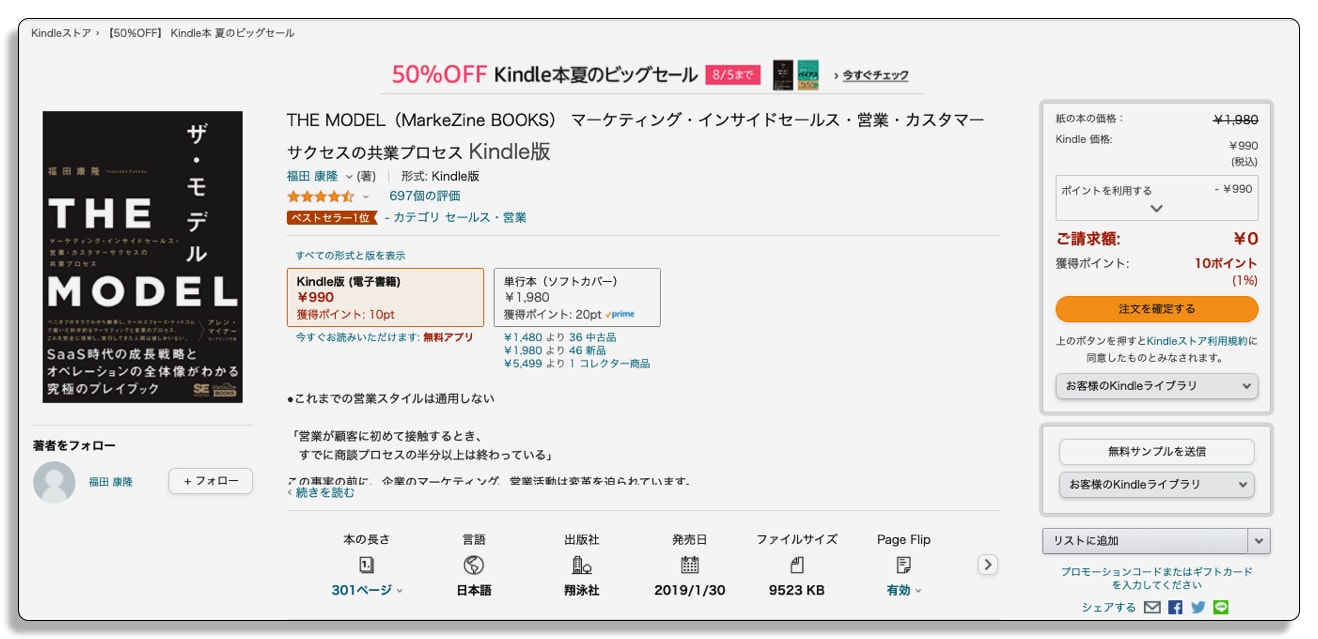Screen dimensions: 1318x639
Task: View the 36 中古品 used offers
Action: (593, 337)
